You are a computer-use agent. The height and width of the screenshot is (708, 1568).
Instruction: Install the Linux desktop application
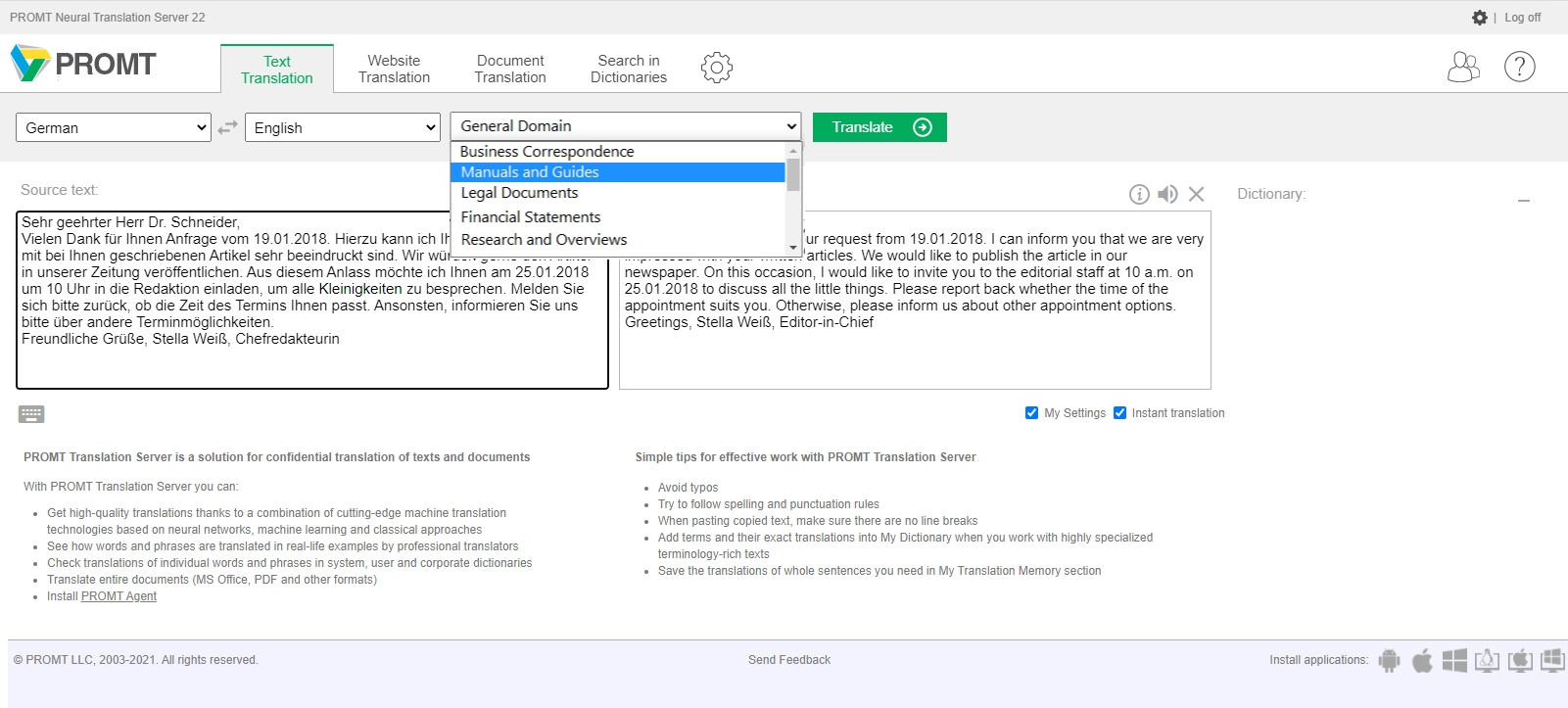click(1487, 661)
